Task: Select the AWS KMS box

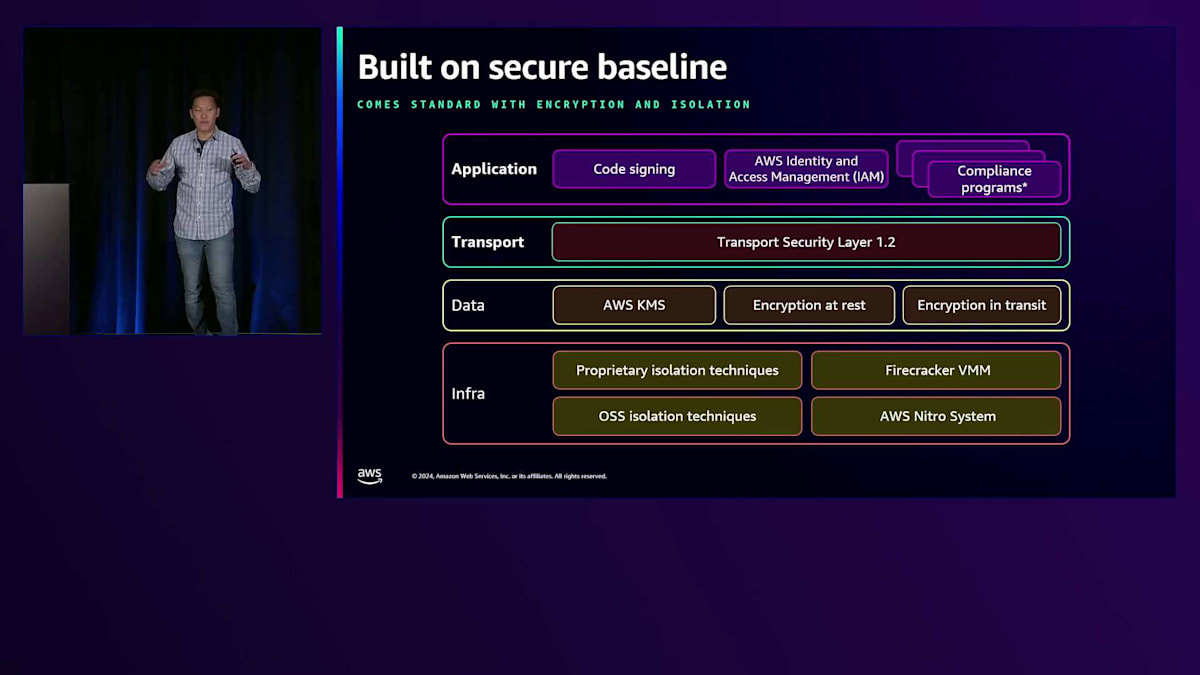Action: (634, 305)
